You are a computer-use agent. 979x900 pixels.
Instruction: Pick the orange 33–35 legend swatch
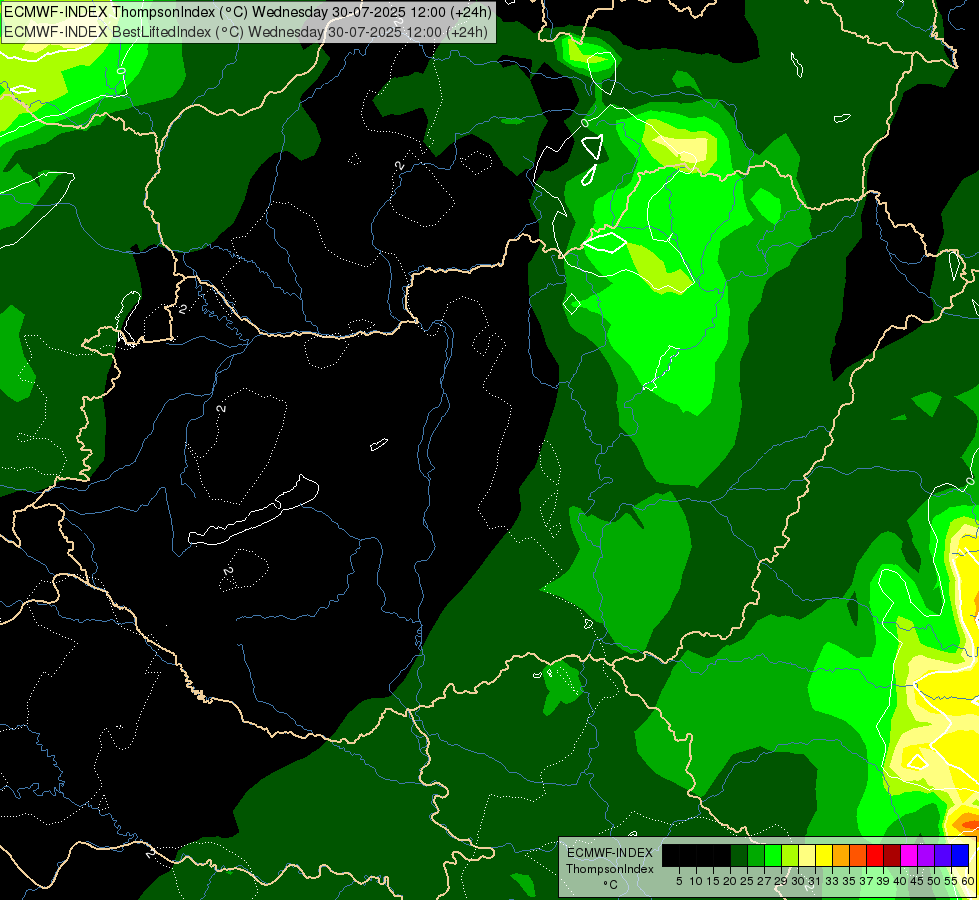(x=841, y=855)
